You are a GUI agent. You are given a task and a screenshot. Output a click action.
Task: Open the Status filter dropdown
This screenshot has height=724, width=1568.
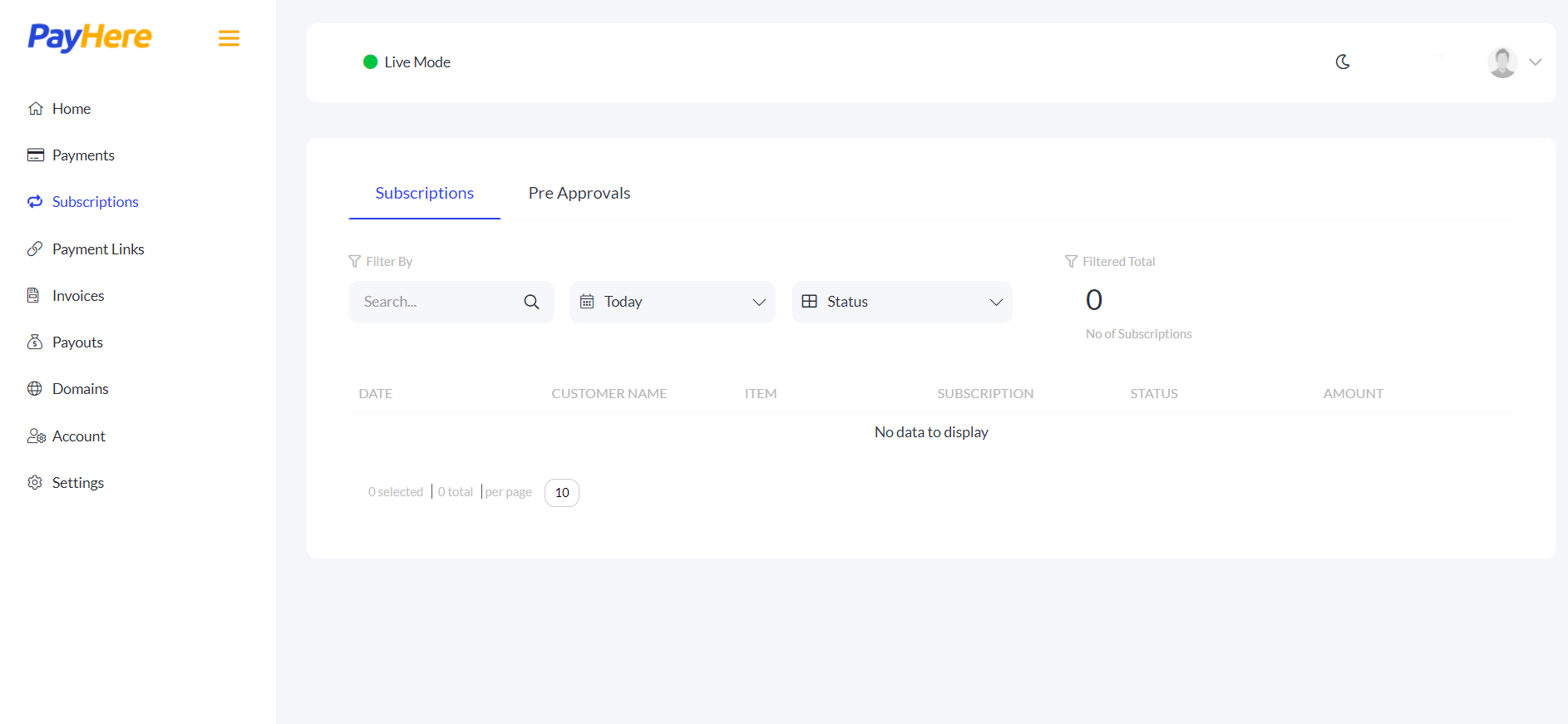[x=902, y=302]
